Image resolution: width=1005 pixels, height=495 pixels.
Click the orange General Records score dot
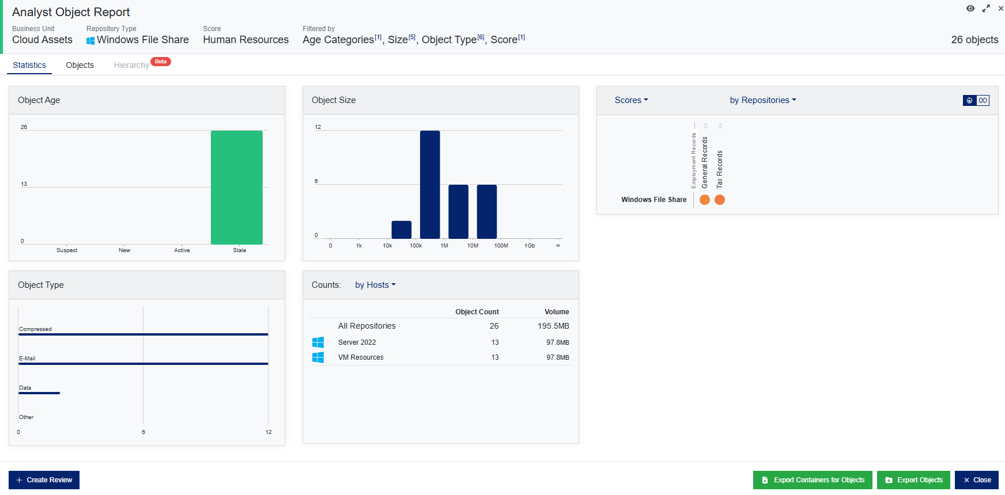704,199
